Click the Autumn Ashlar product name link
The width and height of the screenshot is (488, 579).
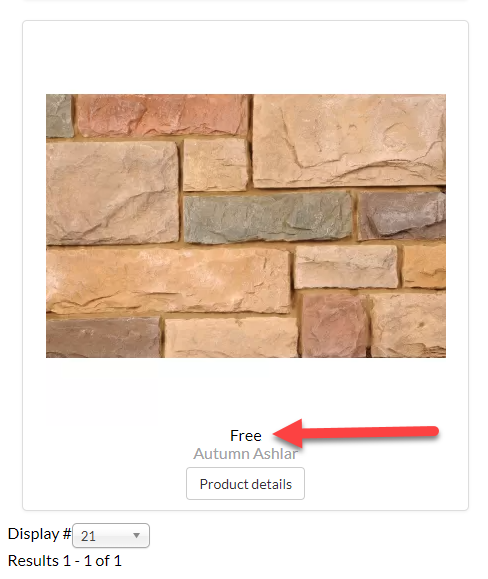[x=245, y=454]
